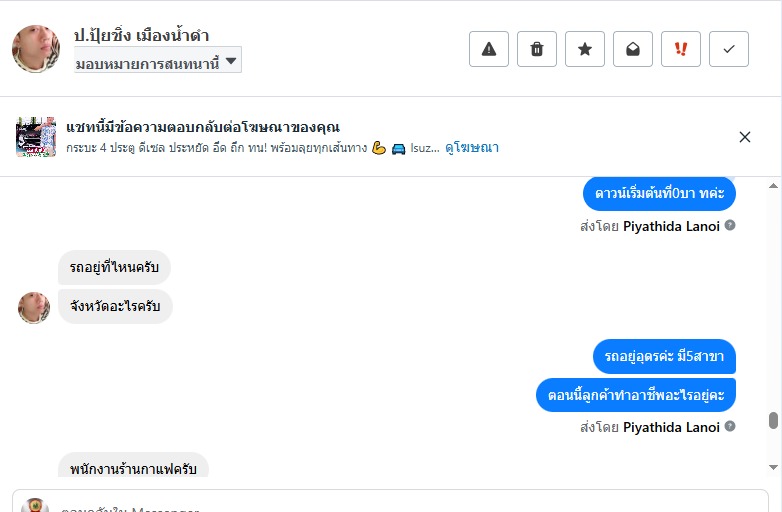
Task: Flag conversation with red exclamation icon
Action: coord(681,49)
